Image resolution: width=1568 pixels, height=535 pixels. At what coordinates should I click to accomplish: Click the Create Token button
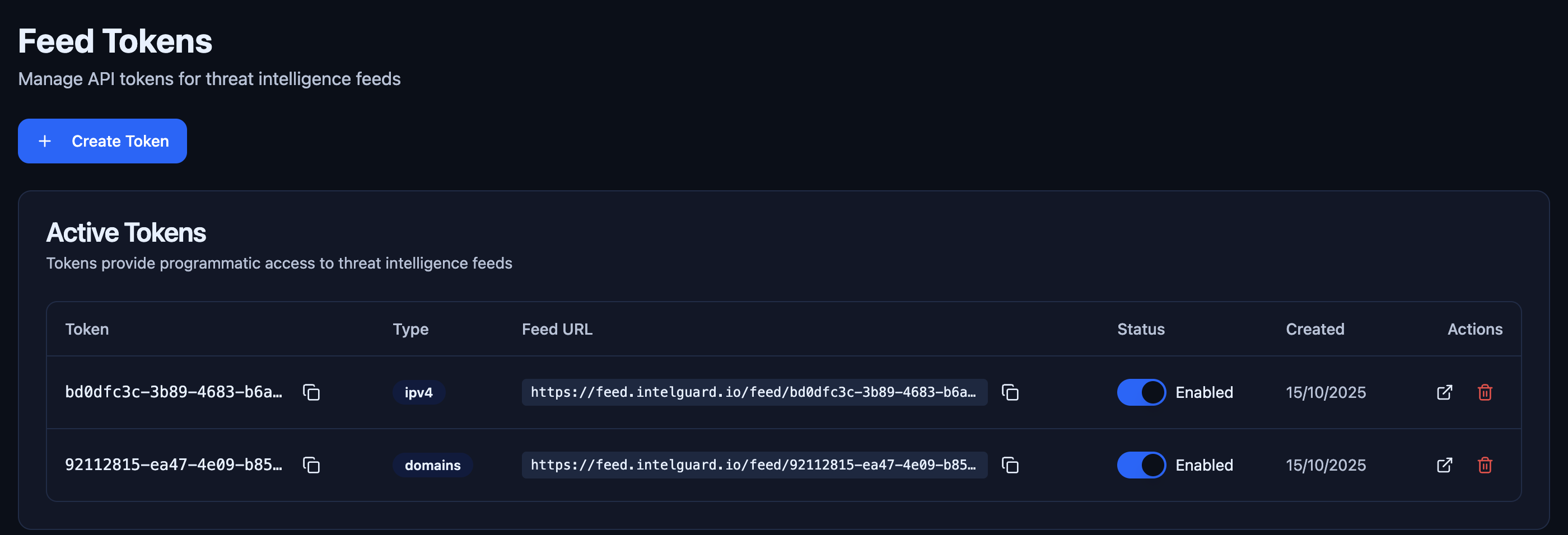[x=102, y=140]
